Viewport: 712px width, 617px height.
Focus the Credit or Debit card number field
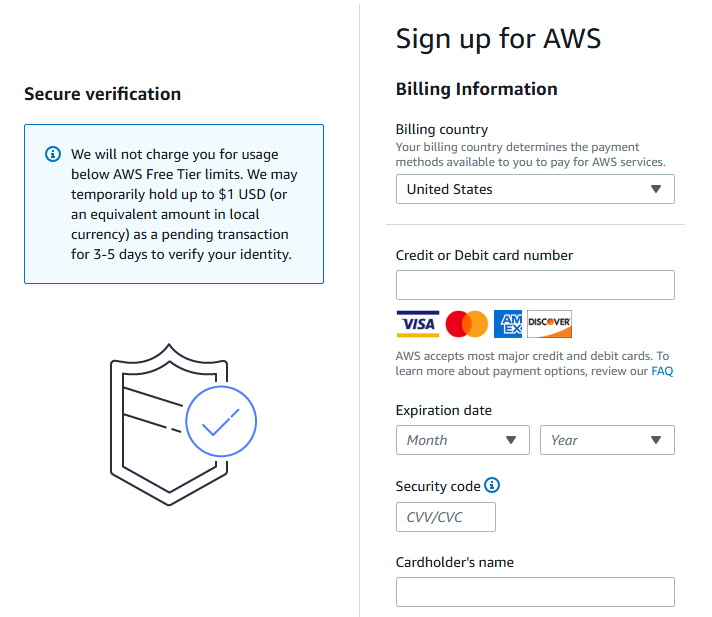point(535,285)
